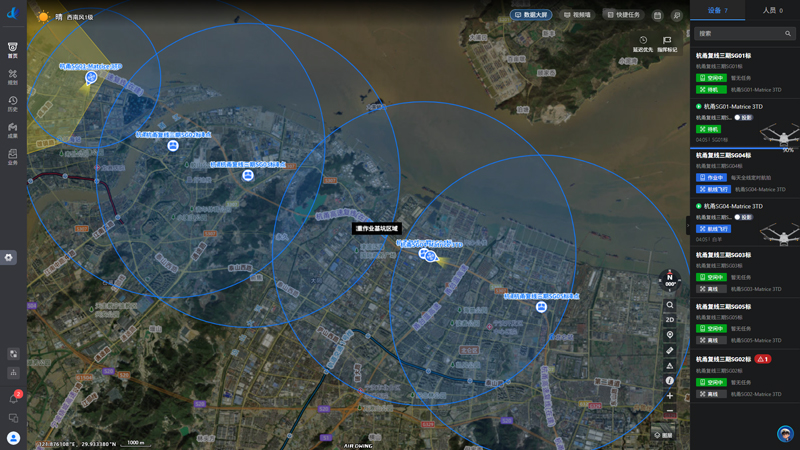Screen dimensions: 800x450
Task: Select the ruler measurement map tool
Action: [670, 350]
